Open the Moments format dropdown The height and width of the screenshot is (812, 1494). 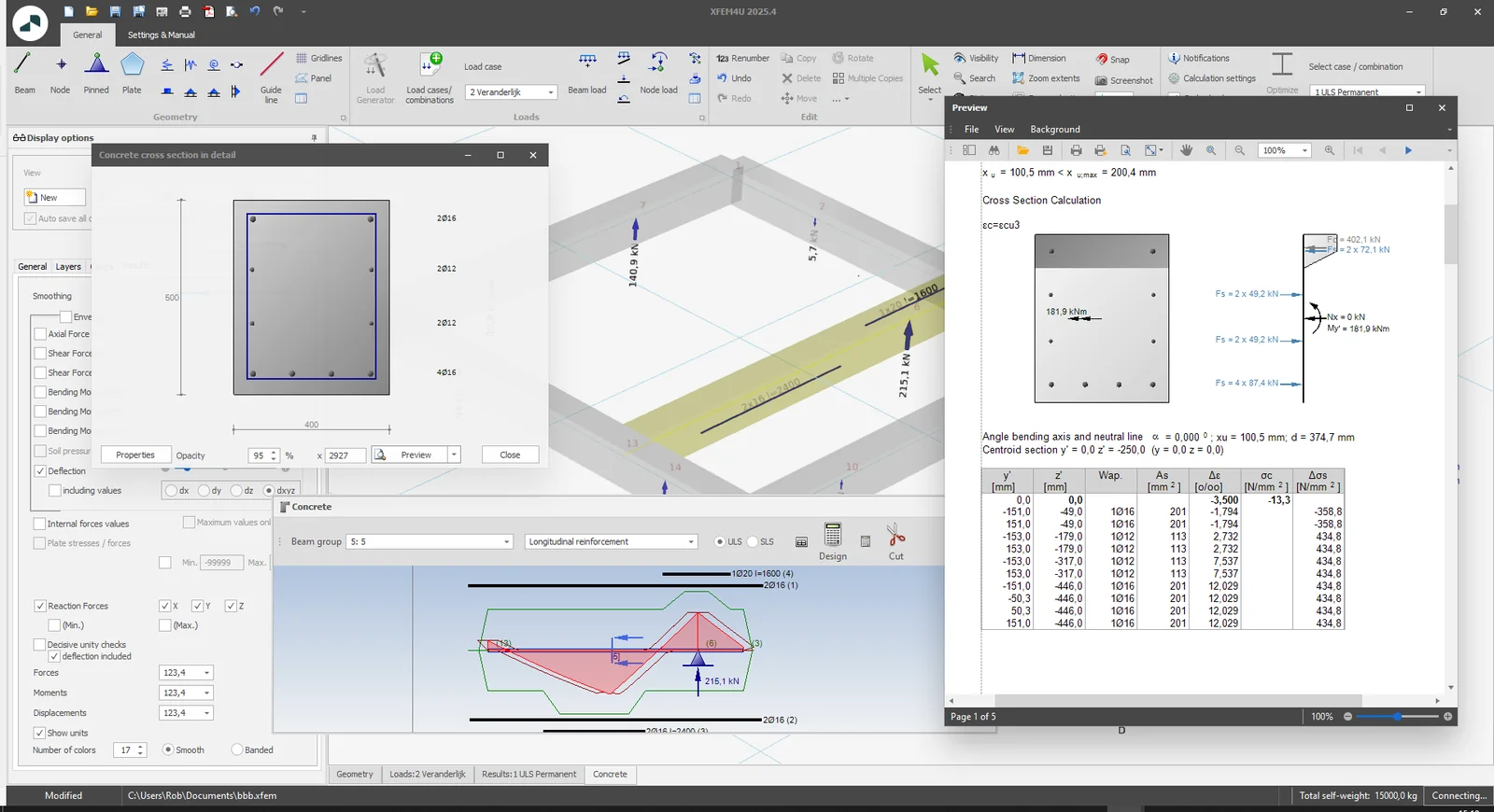click(x=186, y=693)
